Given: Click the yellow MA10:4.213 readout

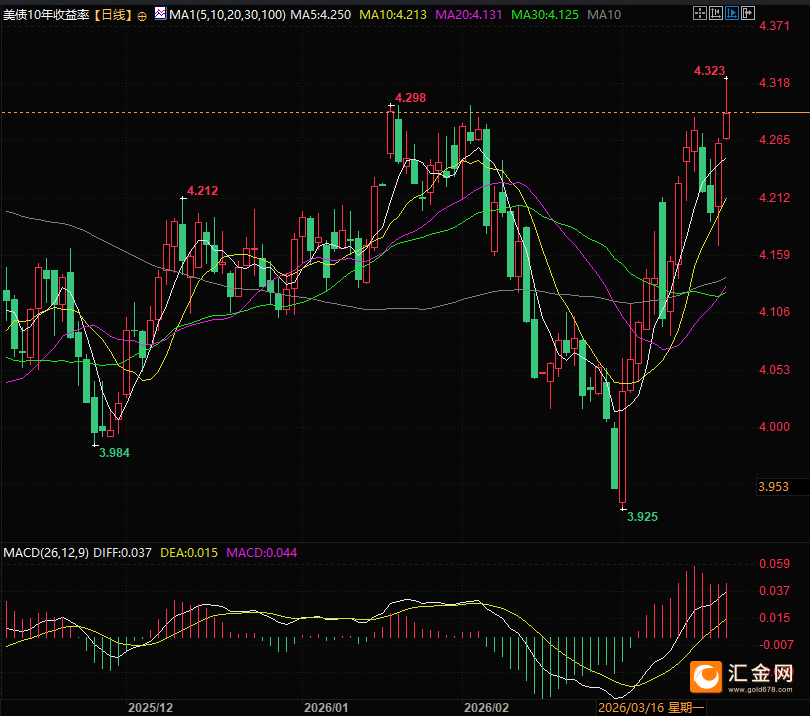Looking at the screenshot, I should click(x=393, y=15).
